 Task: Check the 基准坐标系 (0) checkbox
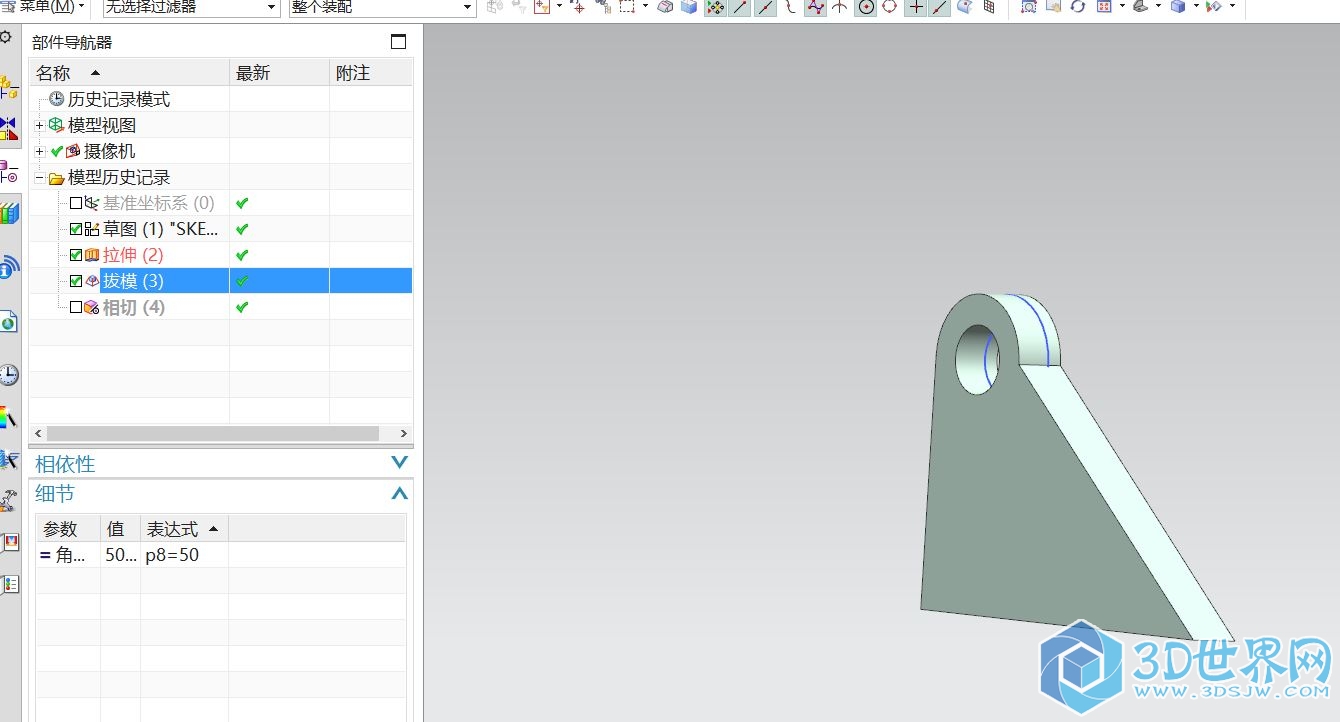pos(76,203)
